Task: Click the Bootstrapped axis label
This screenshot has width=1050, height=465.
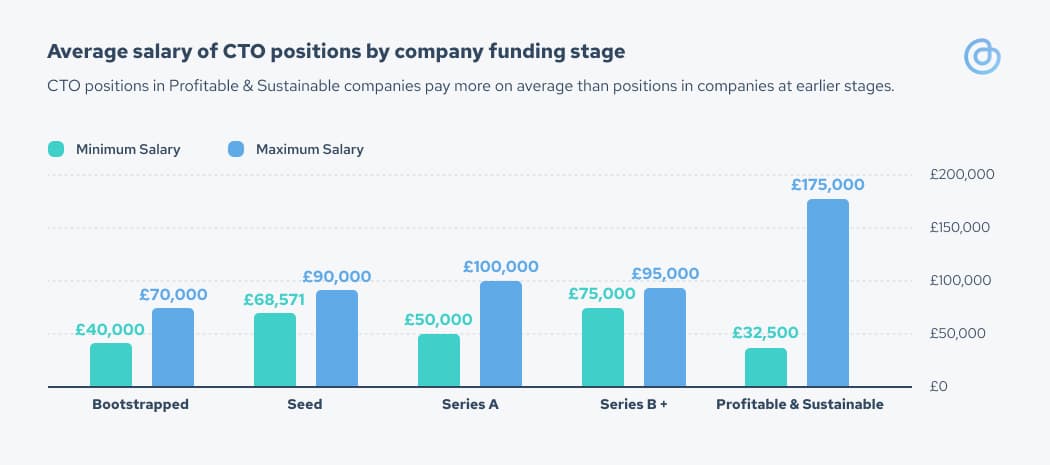Action: (x=141, y=405)
